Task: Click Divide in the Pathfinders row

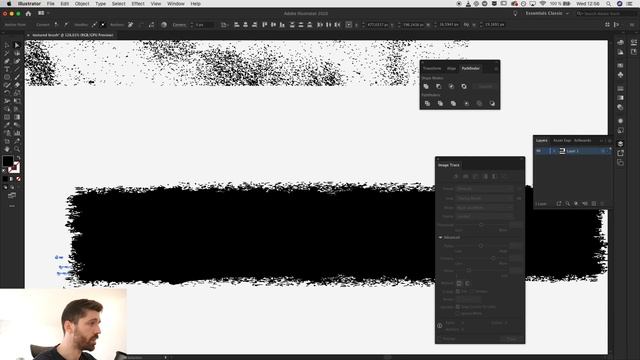Action: click(x=427, y=104)
